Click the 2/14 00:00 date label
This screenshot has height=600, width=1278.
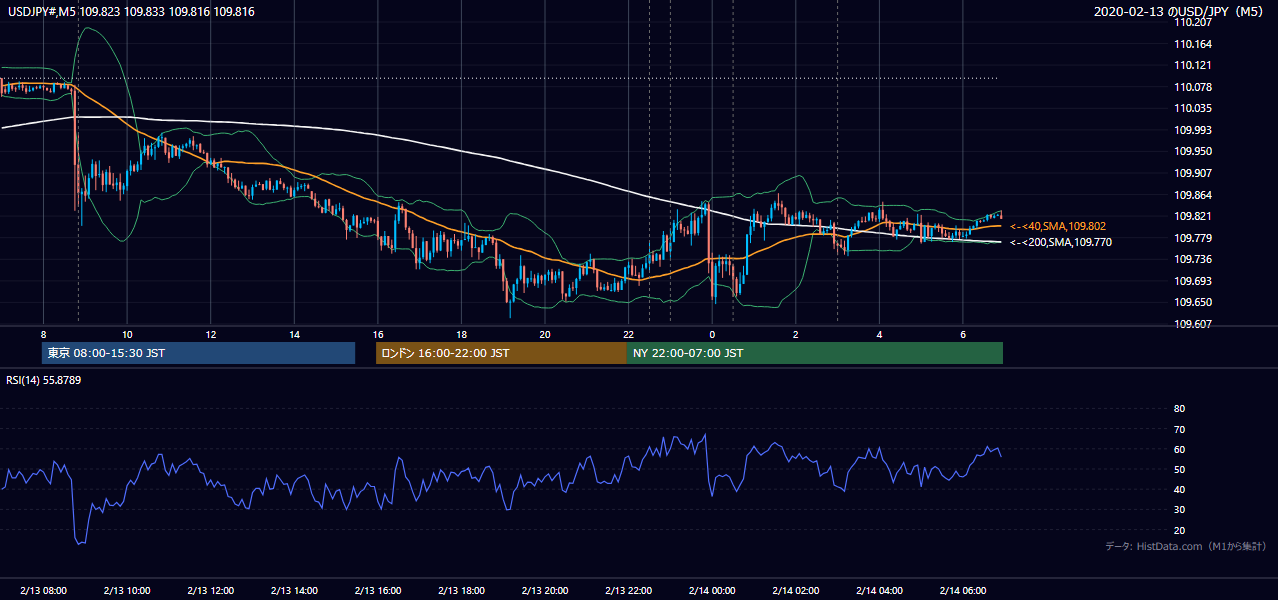coord(712,591)
